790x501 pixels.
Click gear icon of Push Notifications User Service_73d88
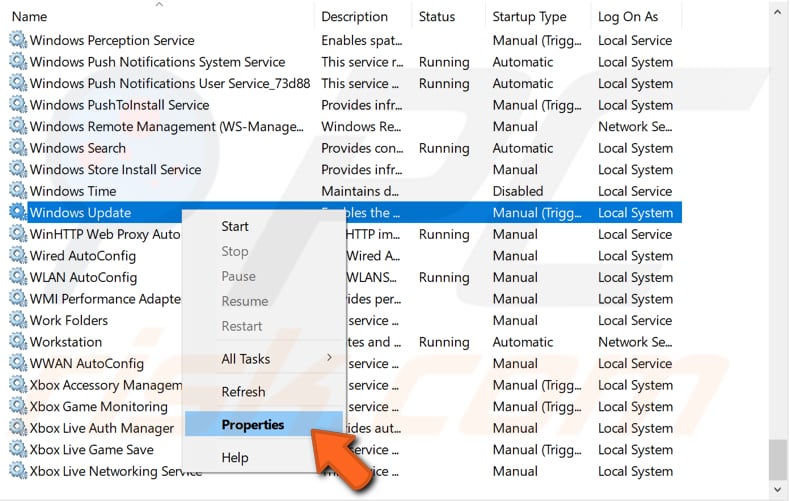18,83
